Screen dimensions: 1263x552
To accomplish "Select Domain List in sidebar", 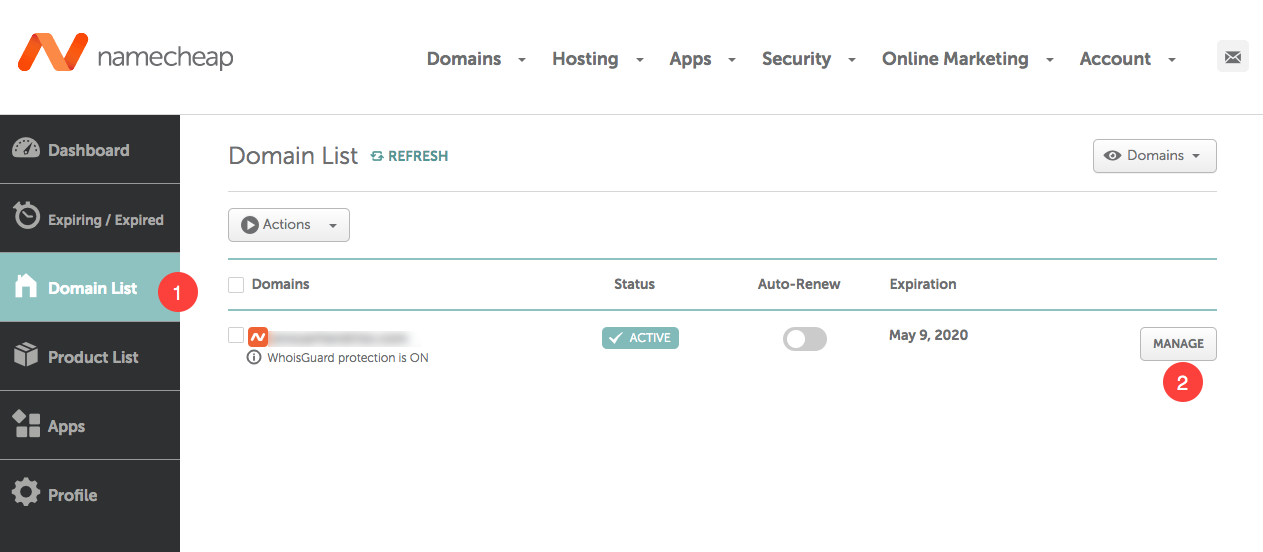I will [90, 287].
